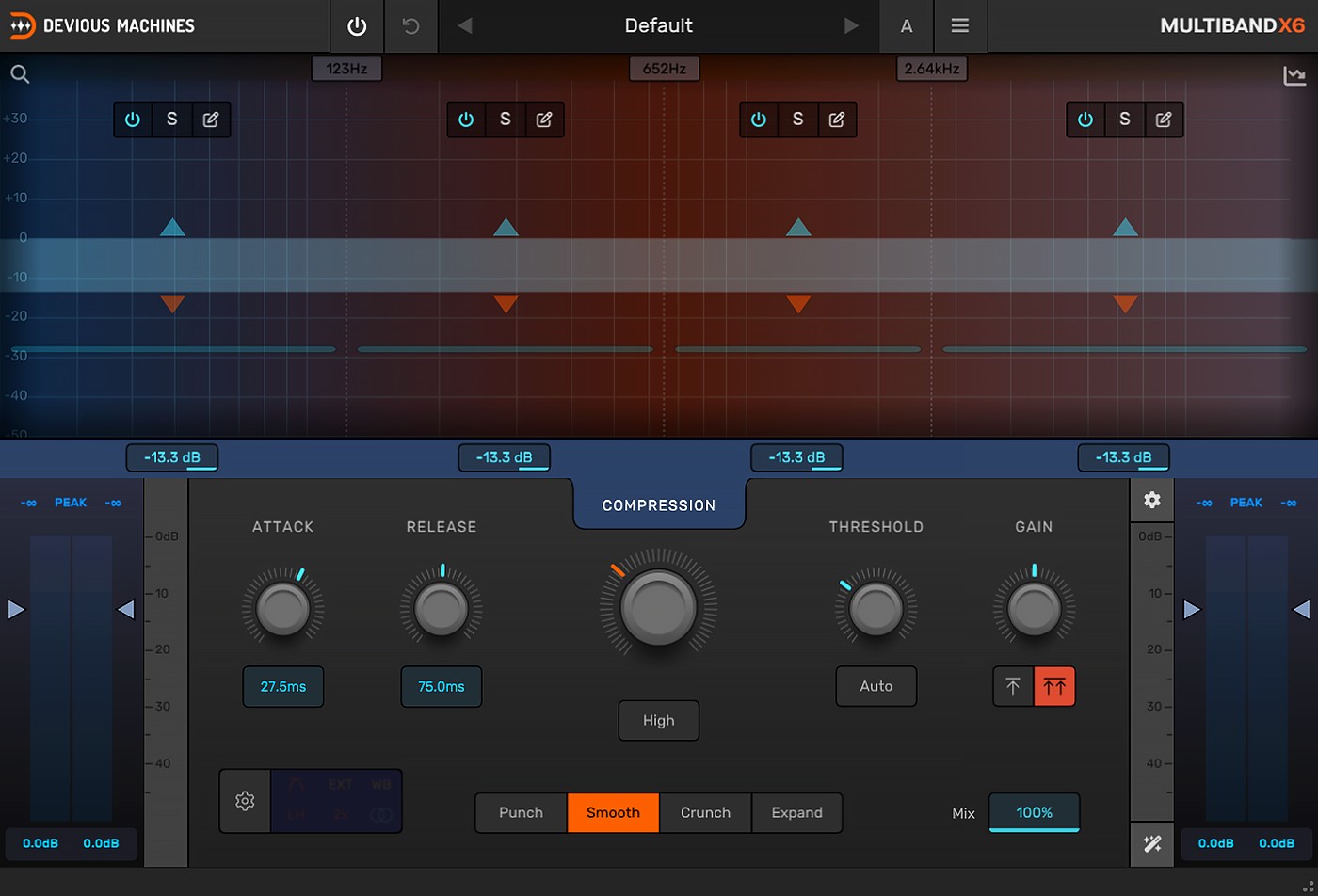Open the gear settings above output meter
The width and height of the screenshot is (1318, 896).
click(1151, 501)
